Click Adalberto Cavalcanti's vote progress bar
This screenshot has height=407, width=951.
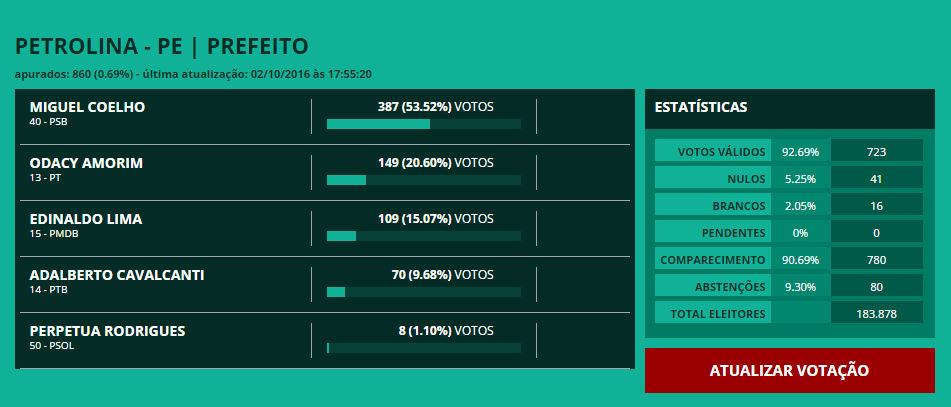click(423, 292)
